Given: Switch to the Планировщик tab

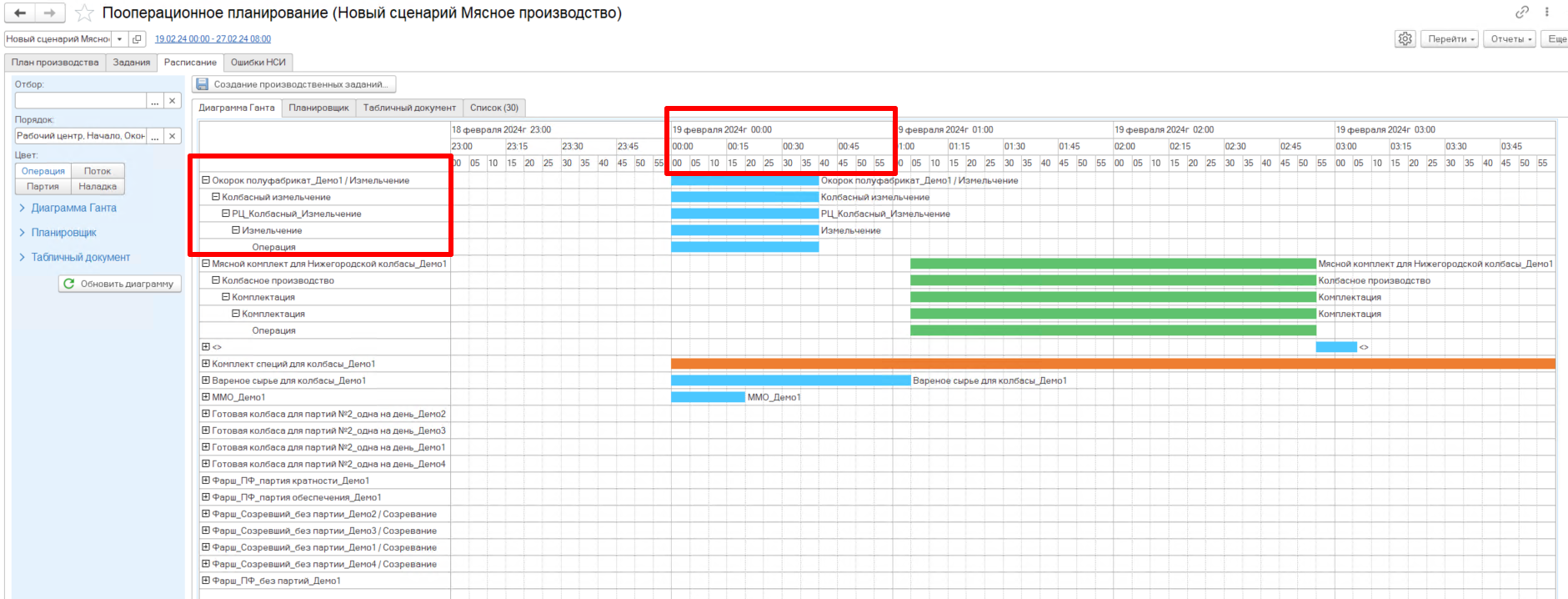Looking at the screenshot, I should [x=318, y=108].
